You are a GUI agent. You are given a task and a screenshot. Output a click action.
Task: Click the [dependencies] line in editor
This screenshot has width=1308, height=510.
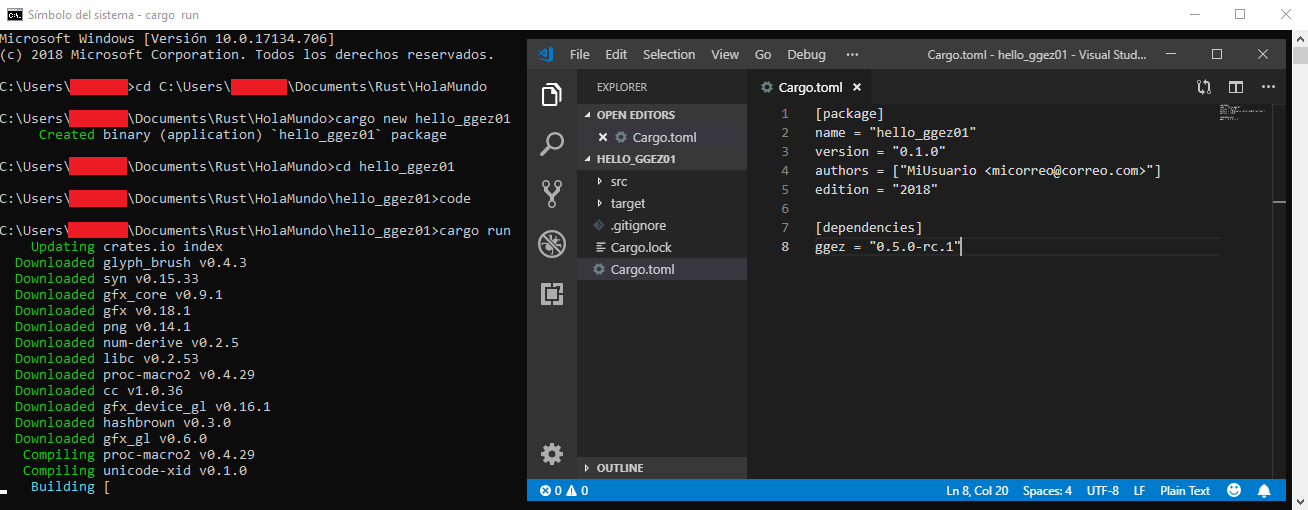[868, 227]
